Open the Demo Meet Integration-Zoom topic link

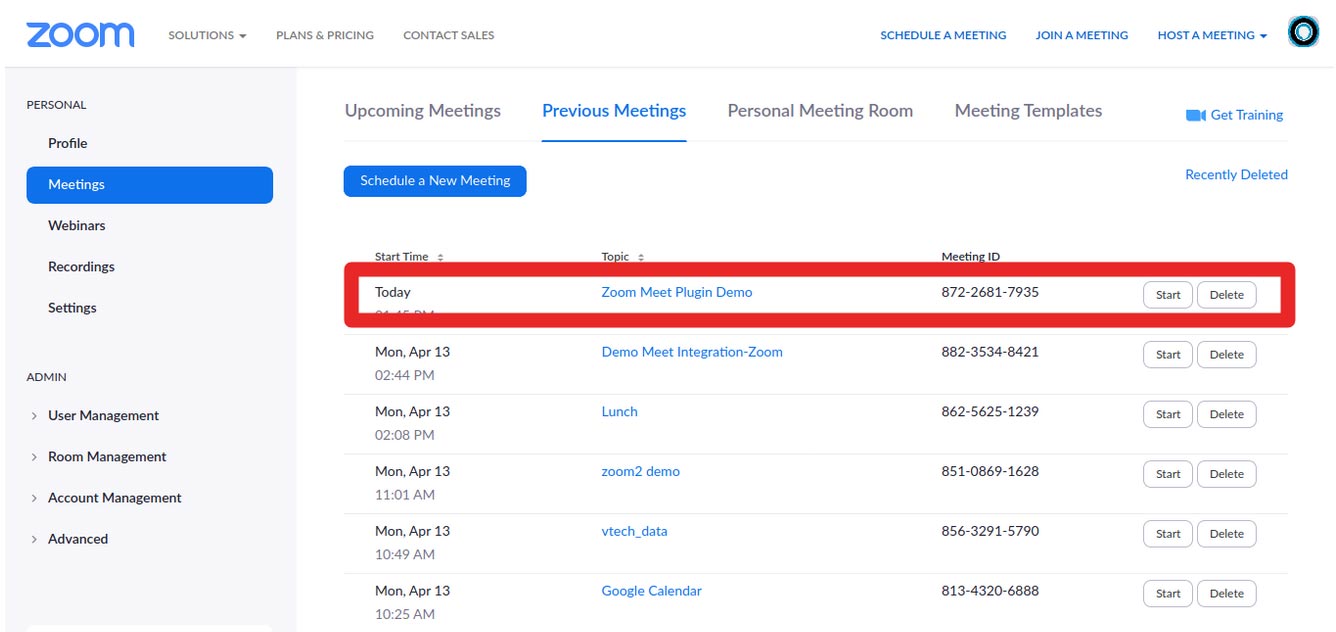pos(692,352)
